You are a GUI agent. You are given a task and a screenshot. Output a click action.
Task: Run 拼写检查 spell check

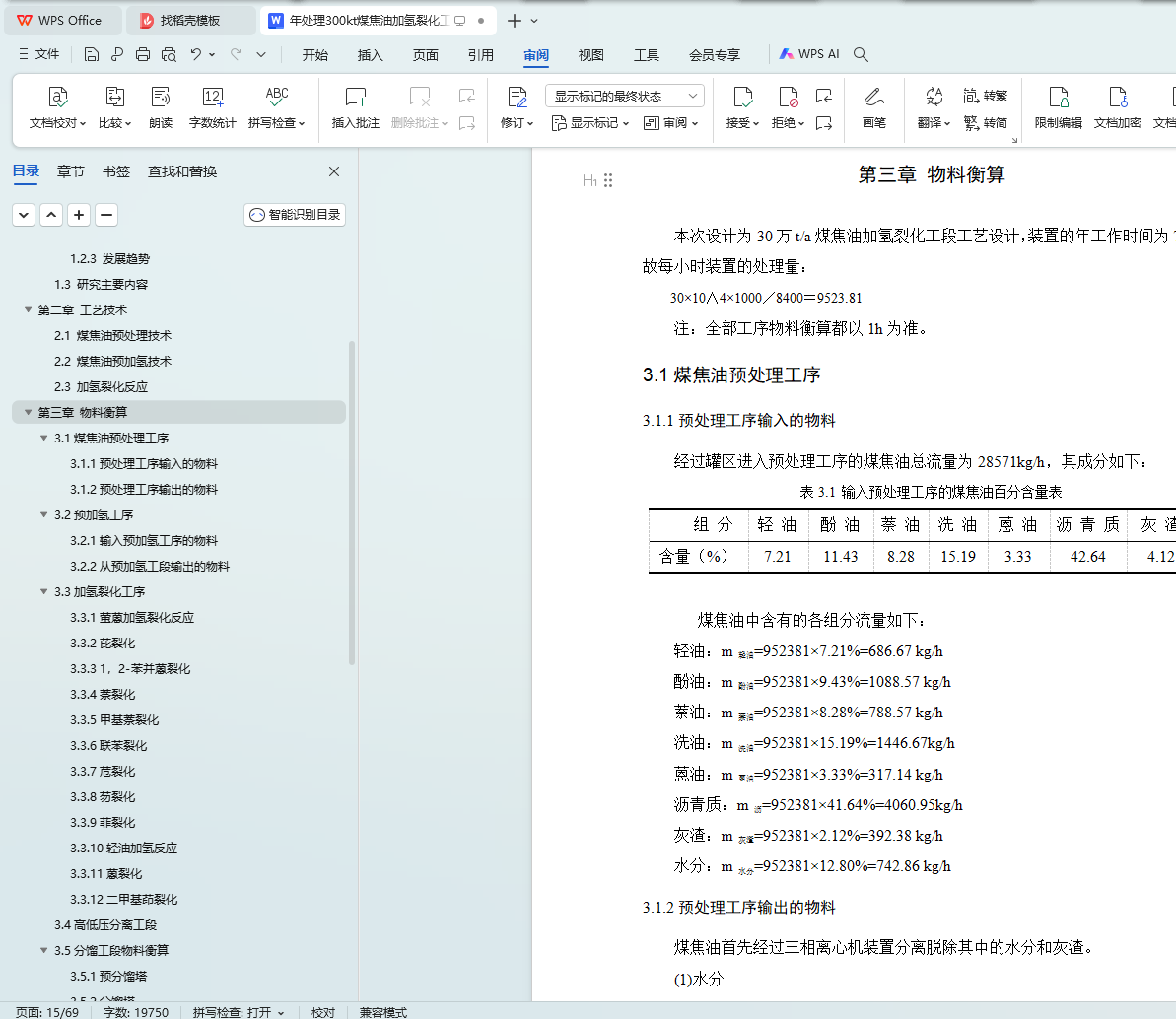(x=276, y=107)
